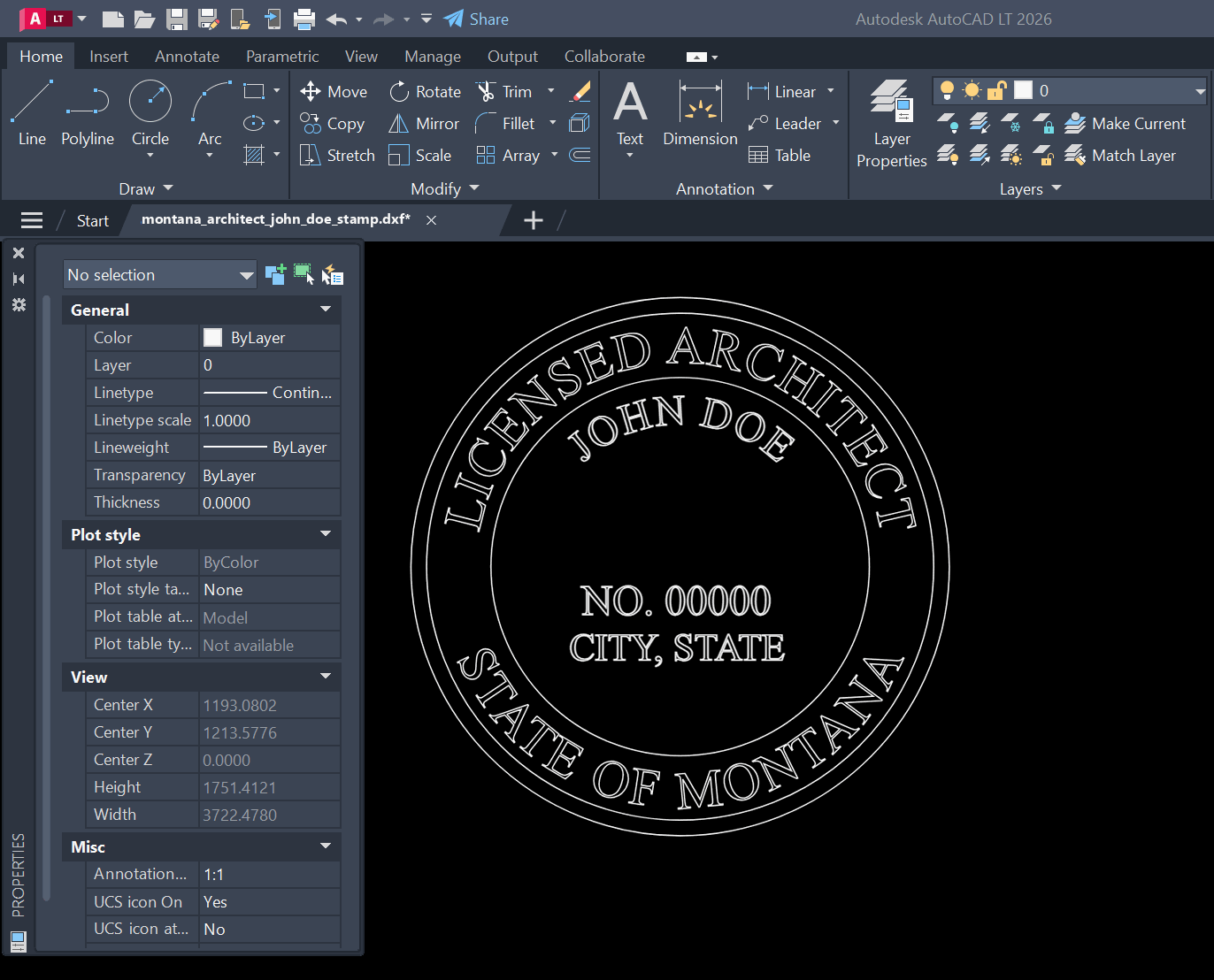
Task: Collapse the Misc properties section
Action: click(326, 846)
